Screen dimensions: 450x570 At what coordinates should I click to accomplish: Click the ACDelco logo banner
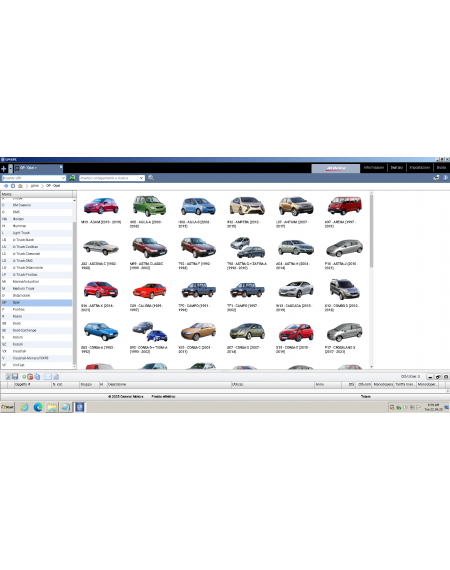[x=336, y=168]
